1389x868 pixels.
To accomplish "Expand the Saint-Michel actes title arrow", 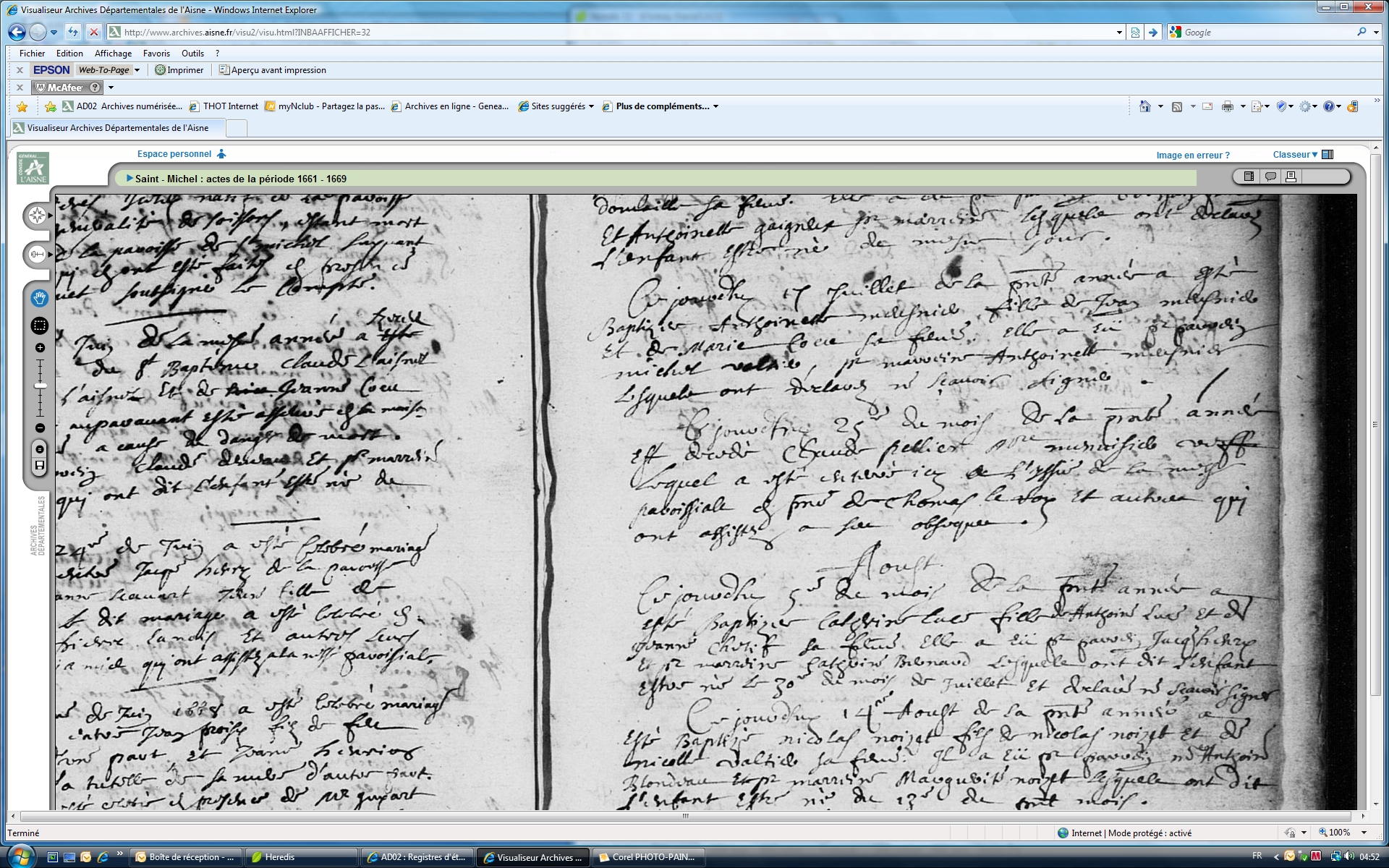I will pyautogui.click(x=129, y=178).
